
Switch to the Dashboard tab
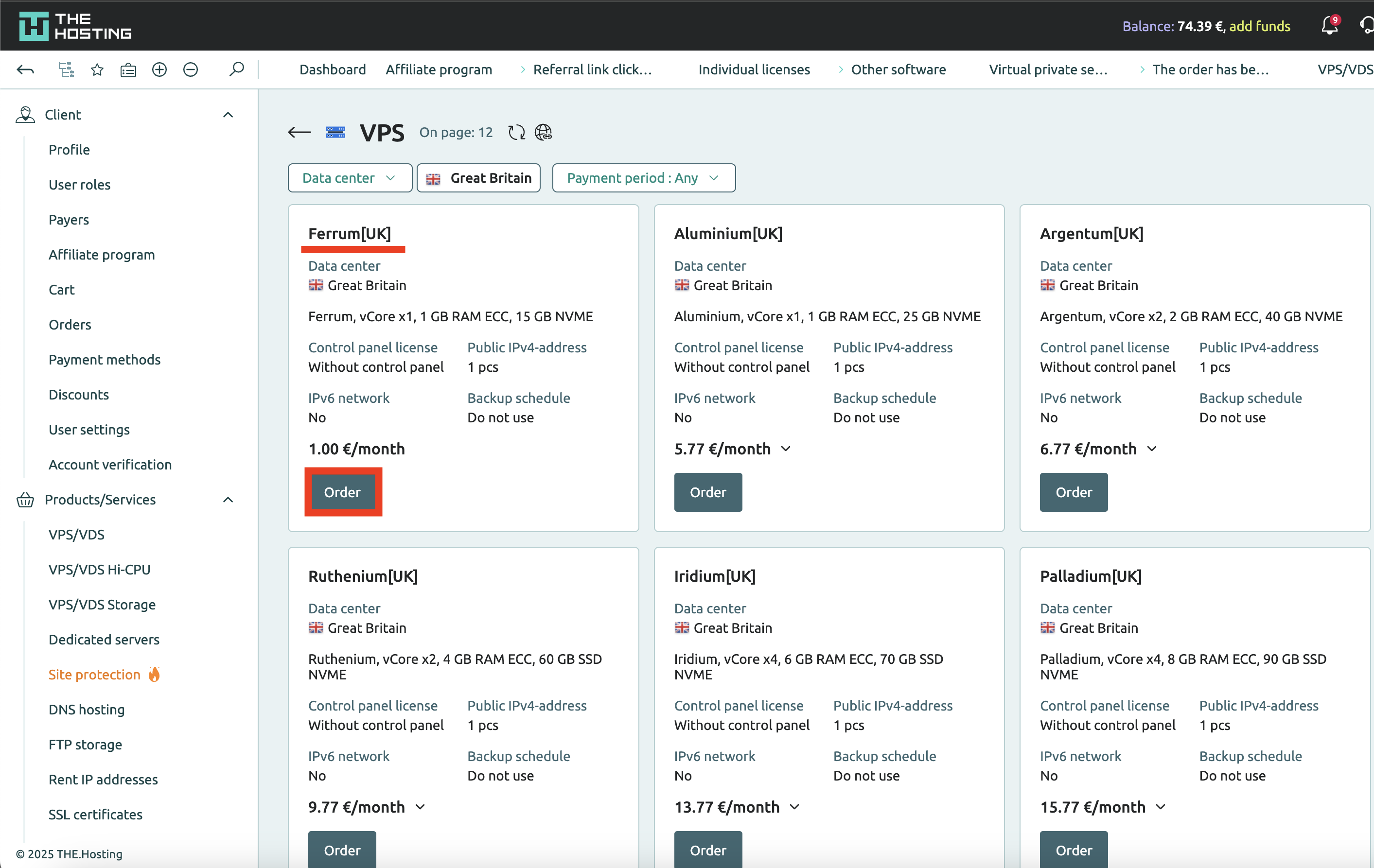pos(332,69)
